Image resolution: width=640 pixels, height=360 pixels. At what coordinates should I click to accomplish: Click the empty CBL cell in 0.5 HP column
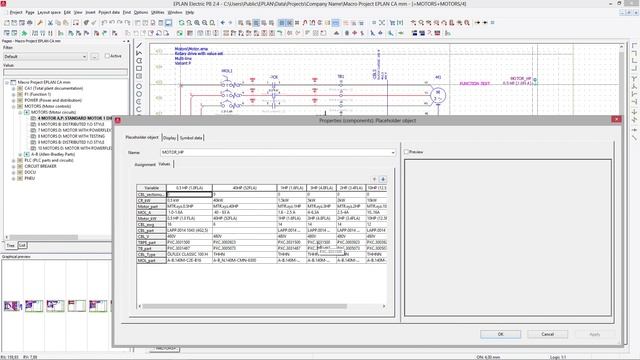[x=189, y=195]
